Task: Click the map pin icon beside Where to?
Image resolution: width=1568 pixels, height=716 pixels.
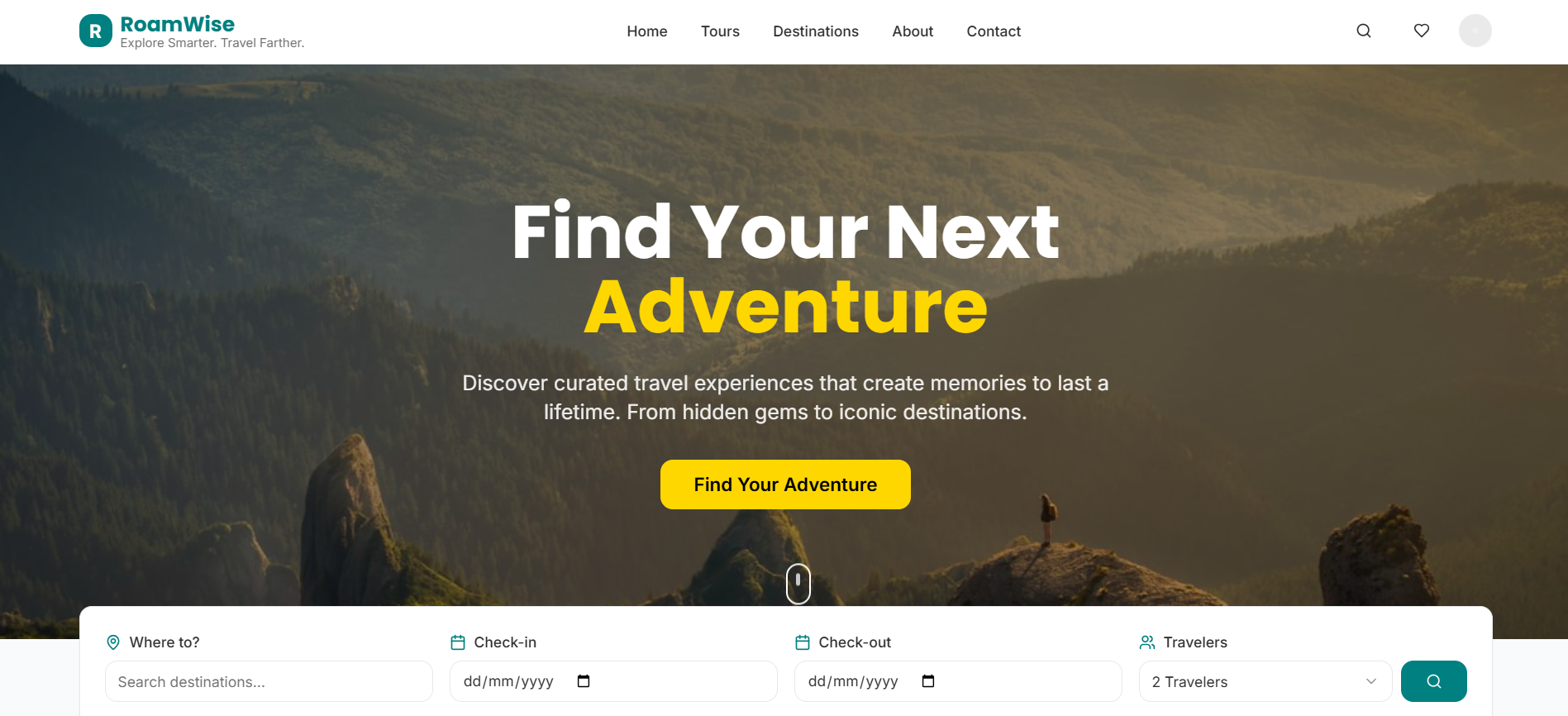Action: [x=113, y=642]
